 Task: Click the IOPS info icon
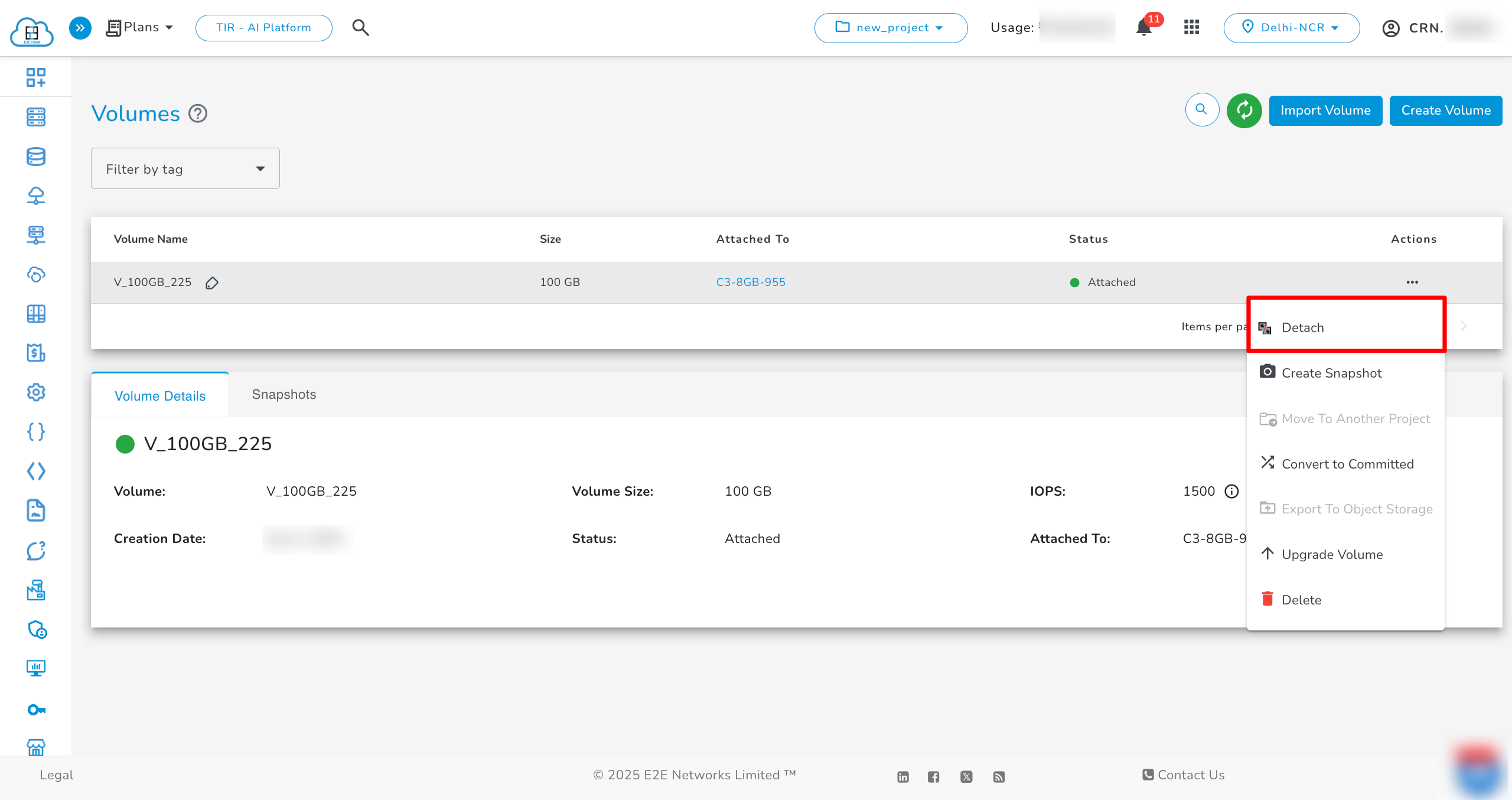pyautogui.click(x=1231, y=492)
